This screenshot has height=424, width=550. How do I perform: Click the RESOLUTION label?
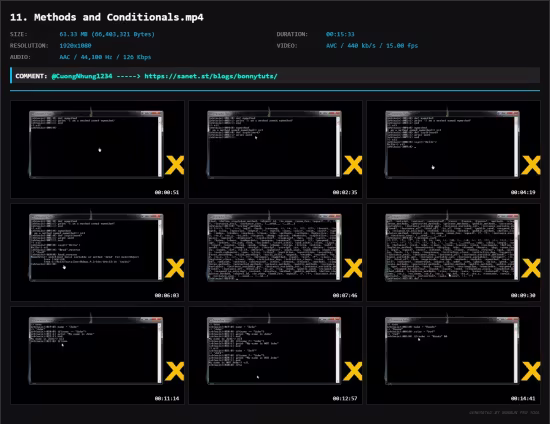point(29,46)
